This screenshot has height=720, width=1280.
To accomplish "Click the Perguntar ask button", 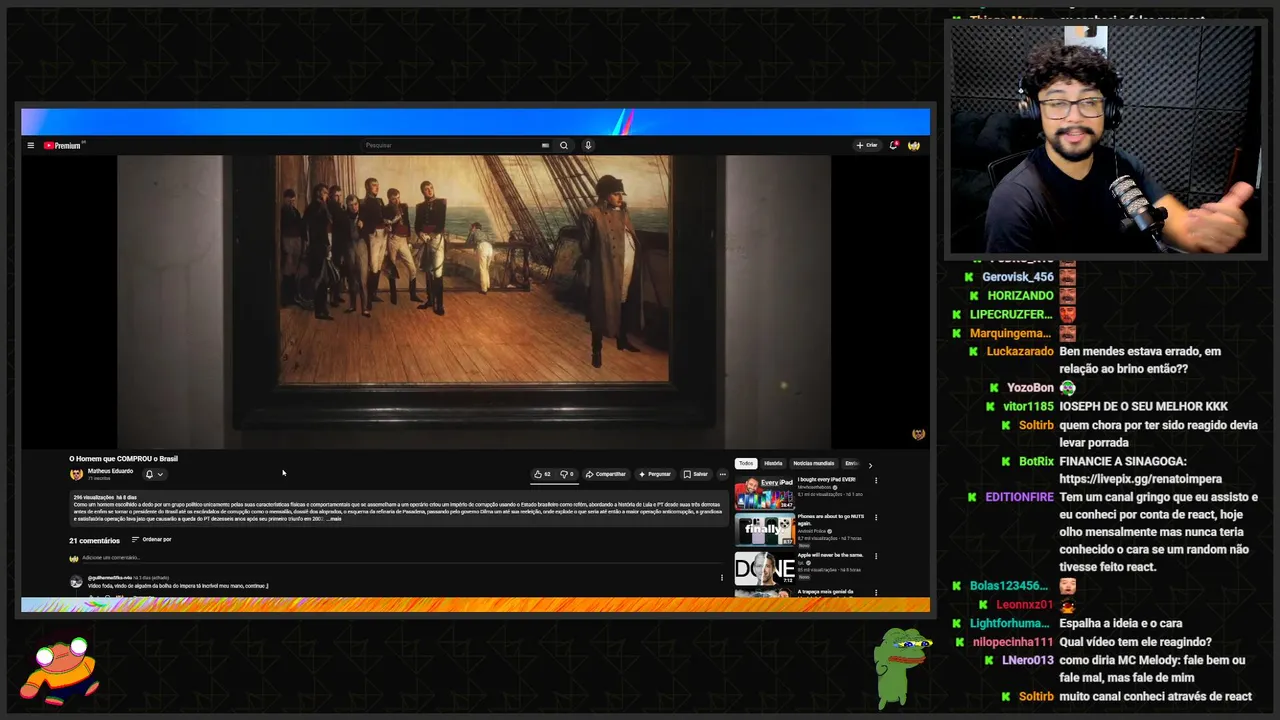I will (x=655, y=475).
